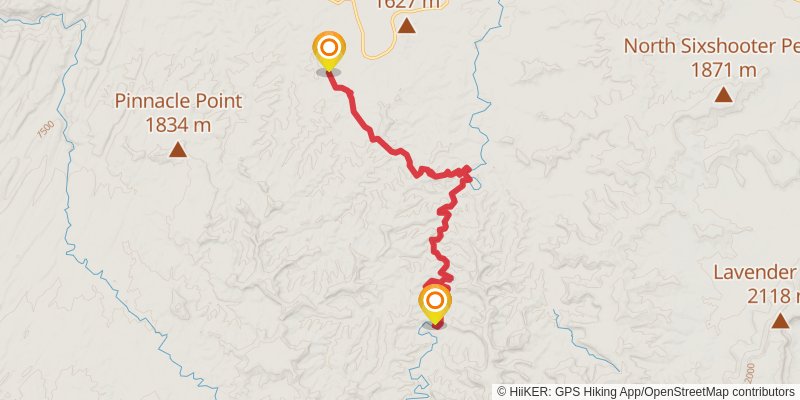The height and width of the screenshot is (400, 800).
Task: Click the 7500 contour elevation label
Action: (x=45, y=129)
